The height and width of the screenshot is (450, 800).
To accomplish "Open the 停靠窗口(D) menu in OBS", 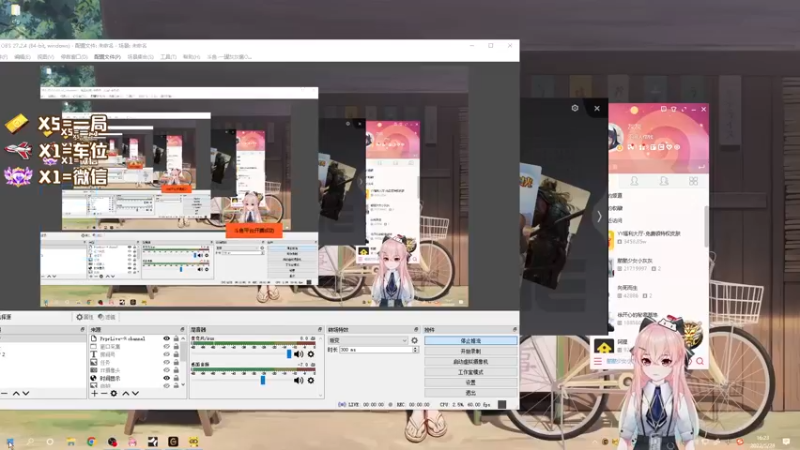I will tap(74, 57).
